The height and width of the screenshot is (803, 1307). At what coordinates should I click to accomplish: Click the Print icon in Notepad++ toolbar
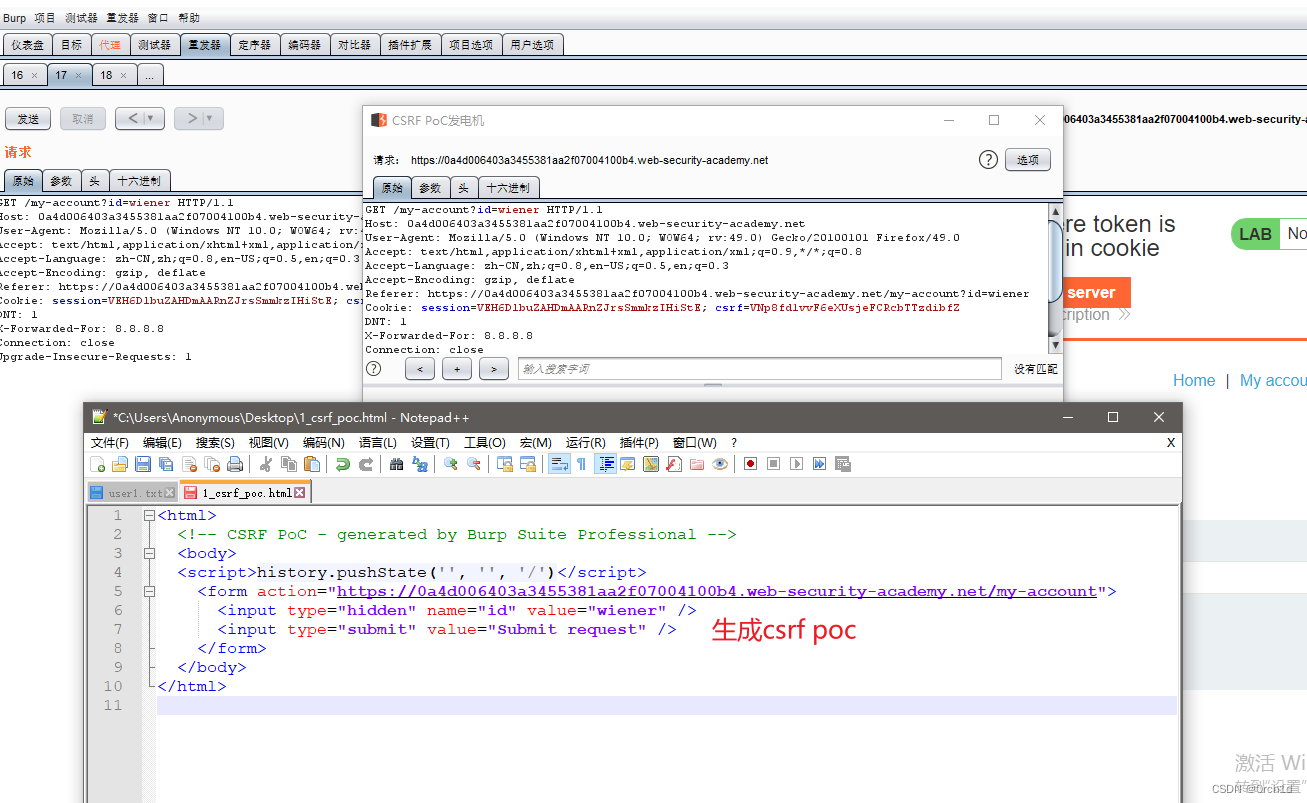point(235,464)
